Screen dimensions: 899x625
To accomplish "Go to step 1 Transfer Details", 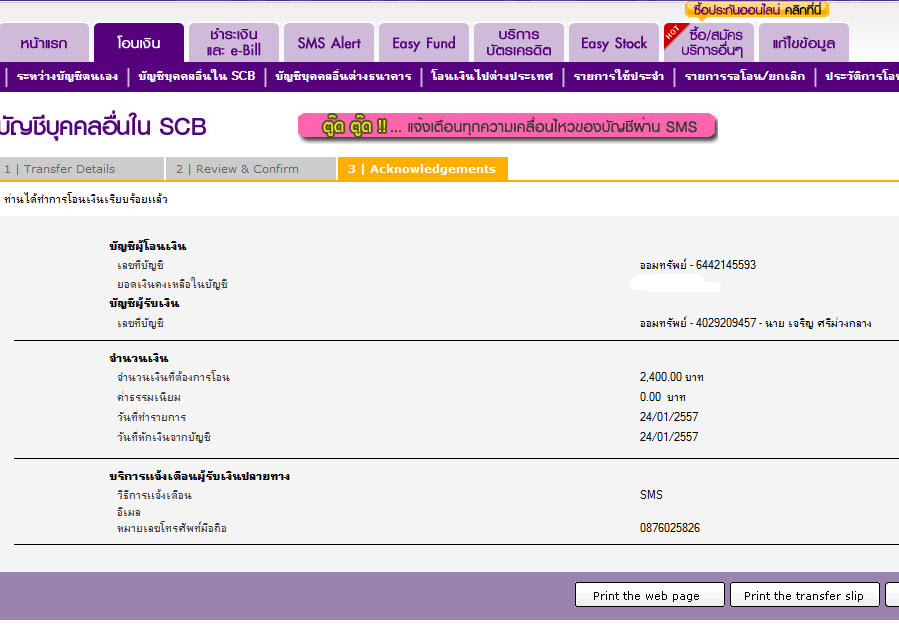I will click(81, 169).
